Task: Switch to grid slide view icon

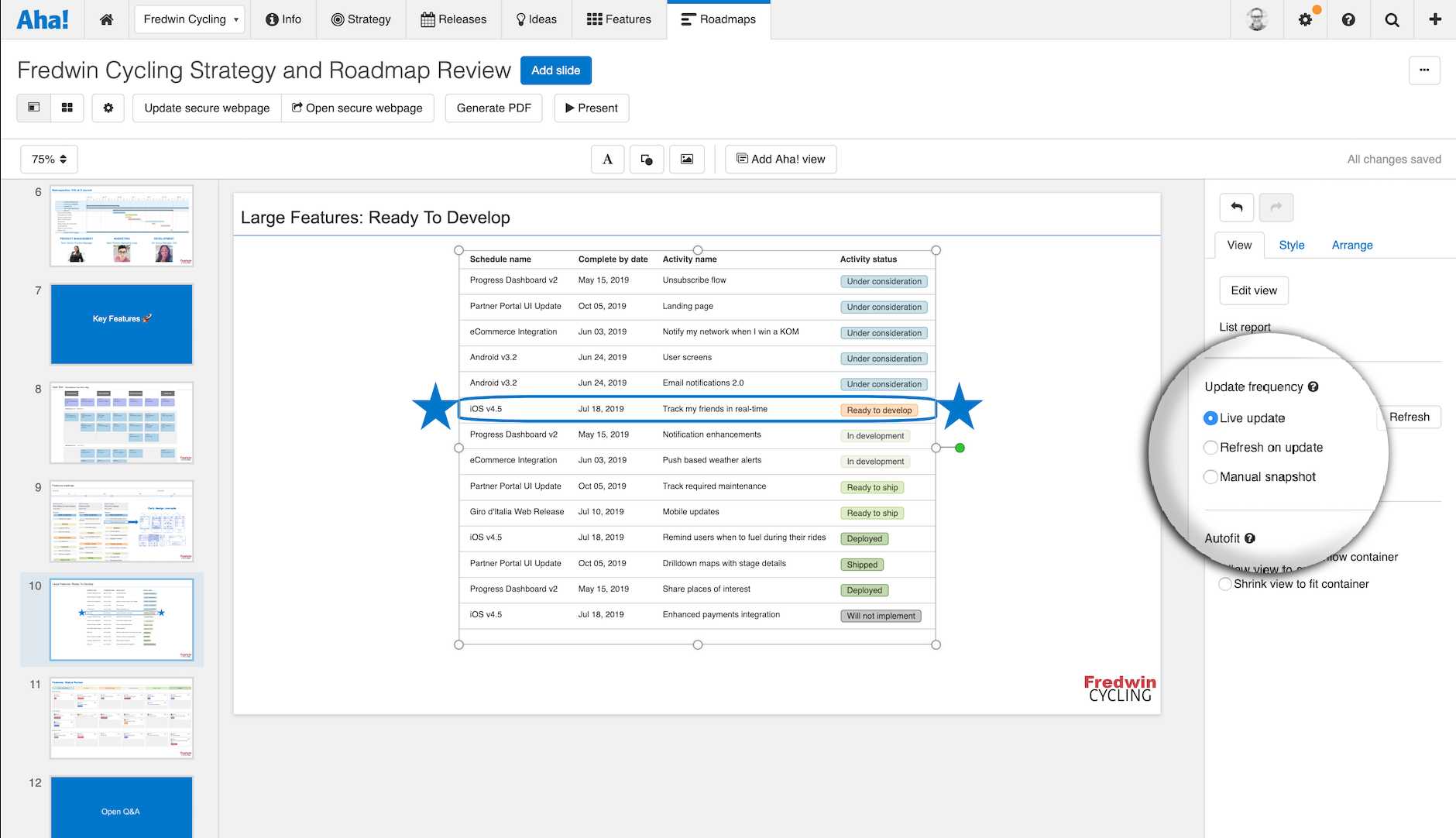Action: coord(67,108)
